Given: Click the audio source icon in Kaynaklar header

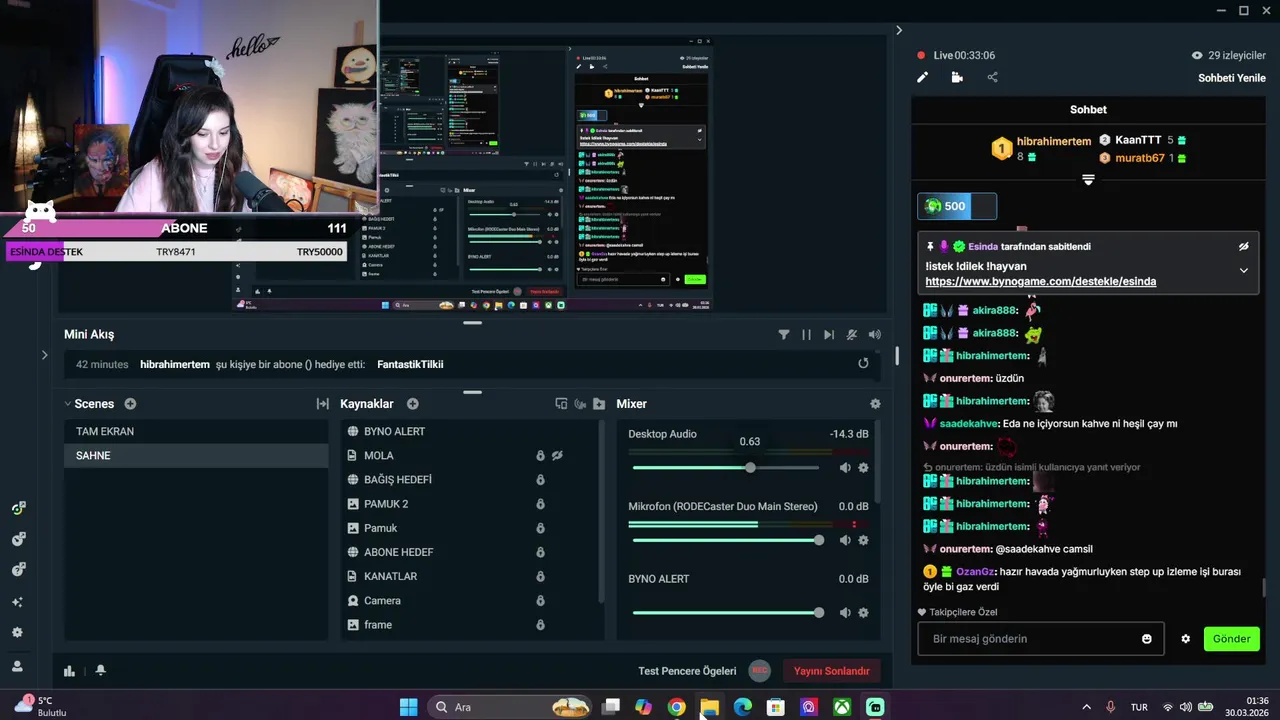Looking at the screenshot, I should 580,404.
